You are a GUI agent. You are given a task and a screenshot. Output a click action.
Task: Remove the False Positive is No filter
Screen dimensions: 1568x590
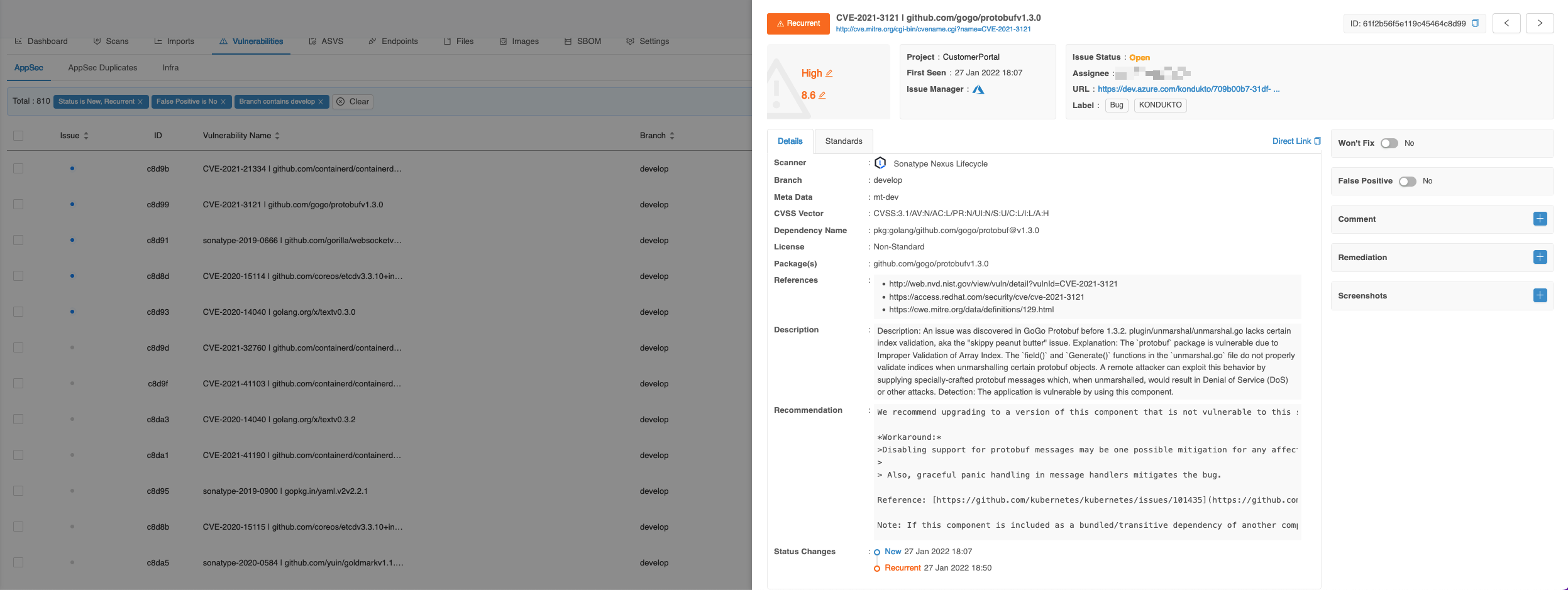click(223, 102)
